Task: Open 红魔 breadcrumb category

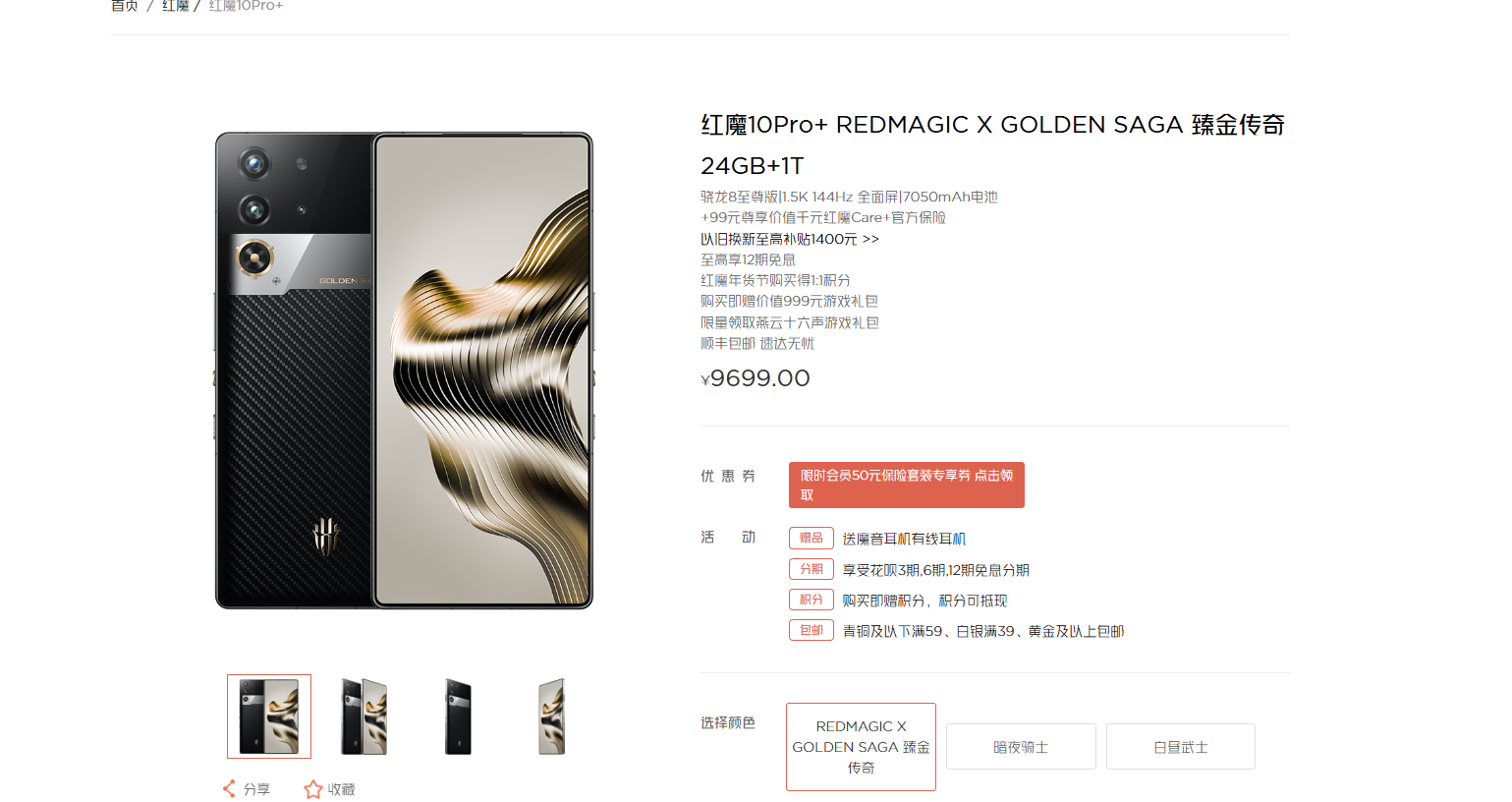Action: click(176, 6)
